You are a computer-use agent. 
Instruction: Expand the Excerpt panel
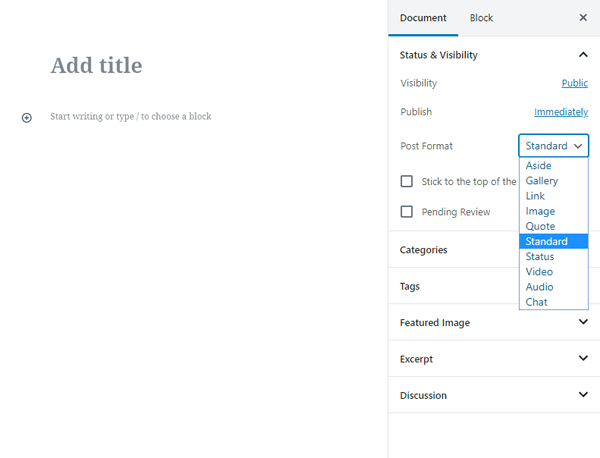coord(583,358)
